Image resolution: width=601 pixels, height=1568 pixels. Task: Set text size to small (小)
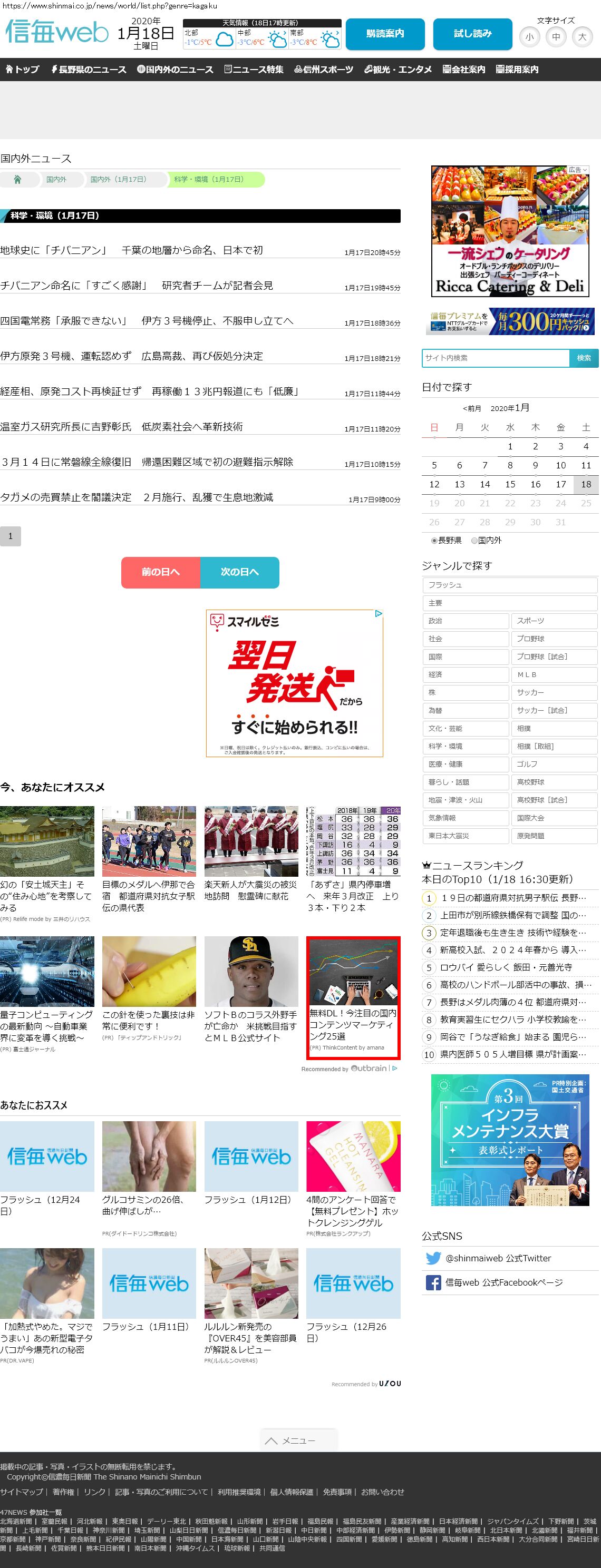529,37
